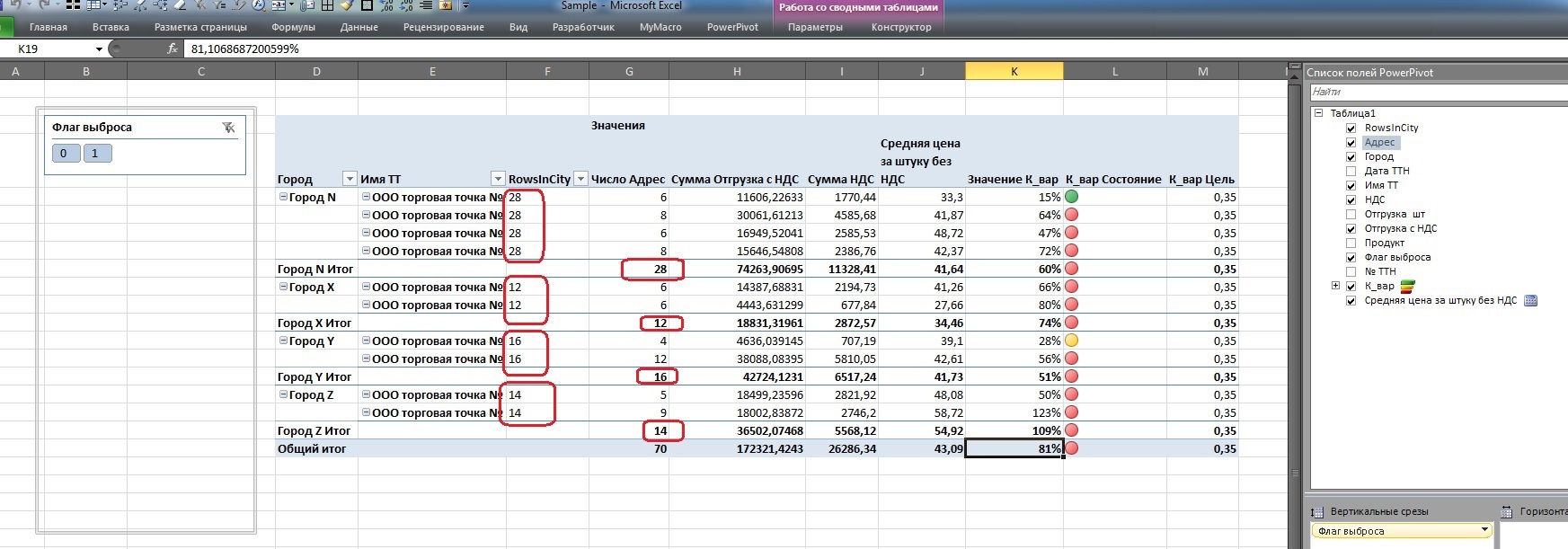Click the KPI icon next to К_вар field
Image resolution: width=1568 pixels, height=549 pixels.
click(1408, 287)
